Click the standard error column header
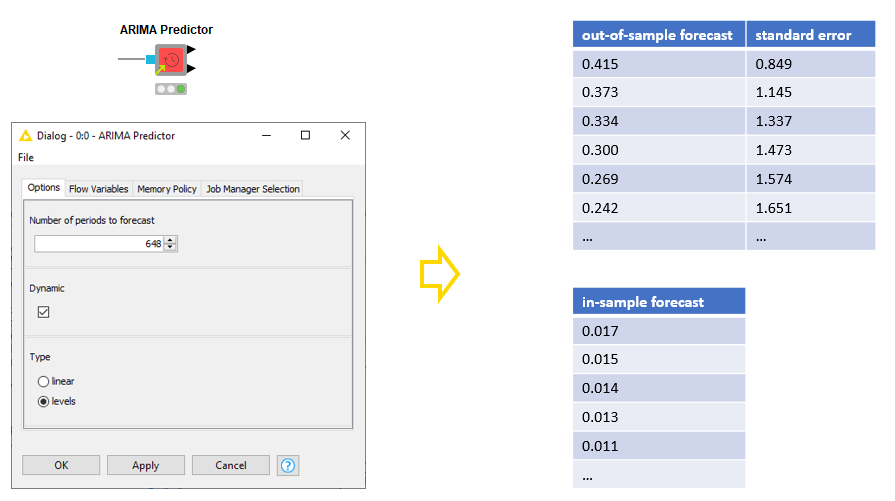The height and width of the screenshot is (501, 895). click(811, 35)
